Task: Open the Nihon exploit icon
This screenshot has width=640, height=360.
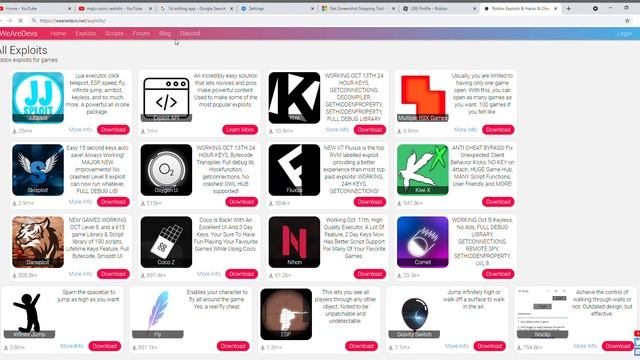Action: (x=294, y=242)
